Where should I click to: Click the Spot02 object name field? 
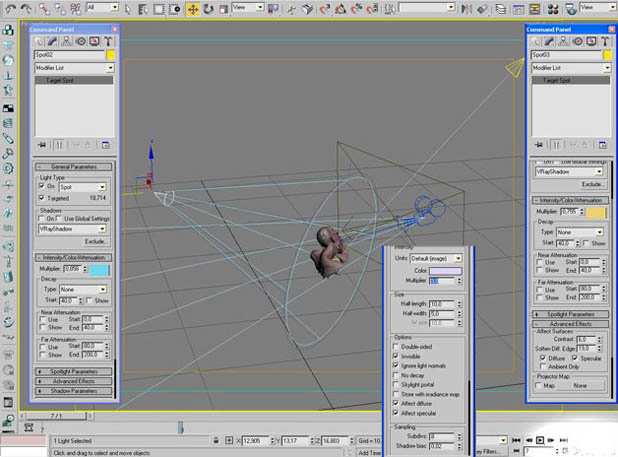pos(68,55)
